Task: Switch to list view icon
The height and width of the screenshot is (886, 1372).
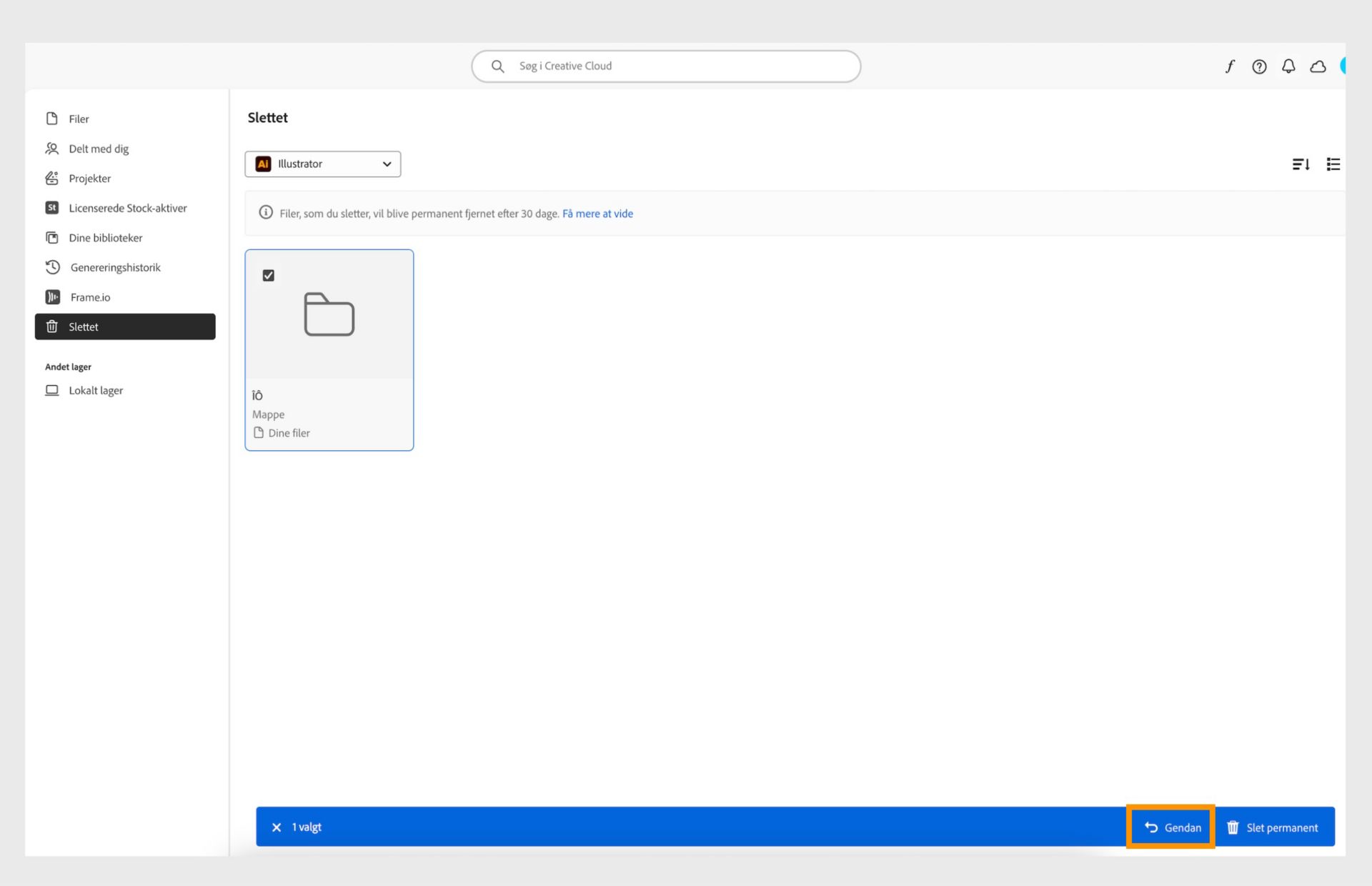Action: click(x=1333, y=164)
